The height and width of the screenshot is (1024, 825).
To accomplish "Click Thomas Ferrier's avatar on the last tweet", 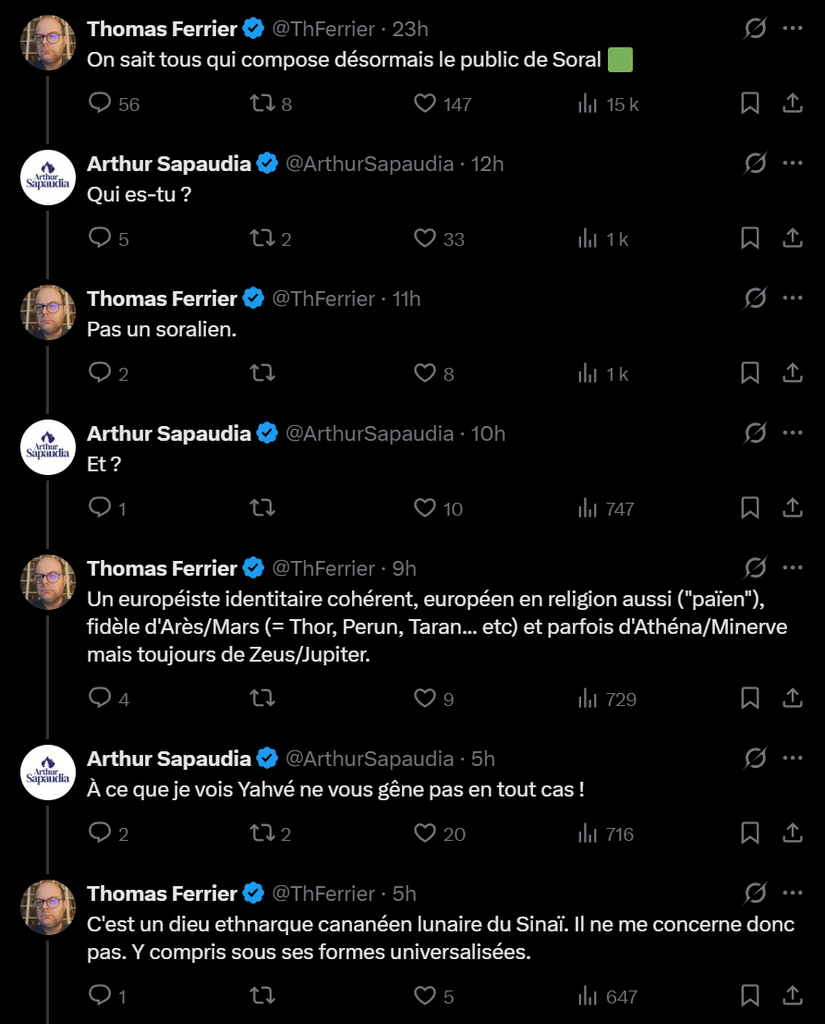I will (x=48, y=907).
